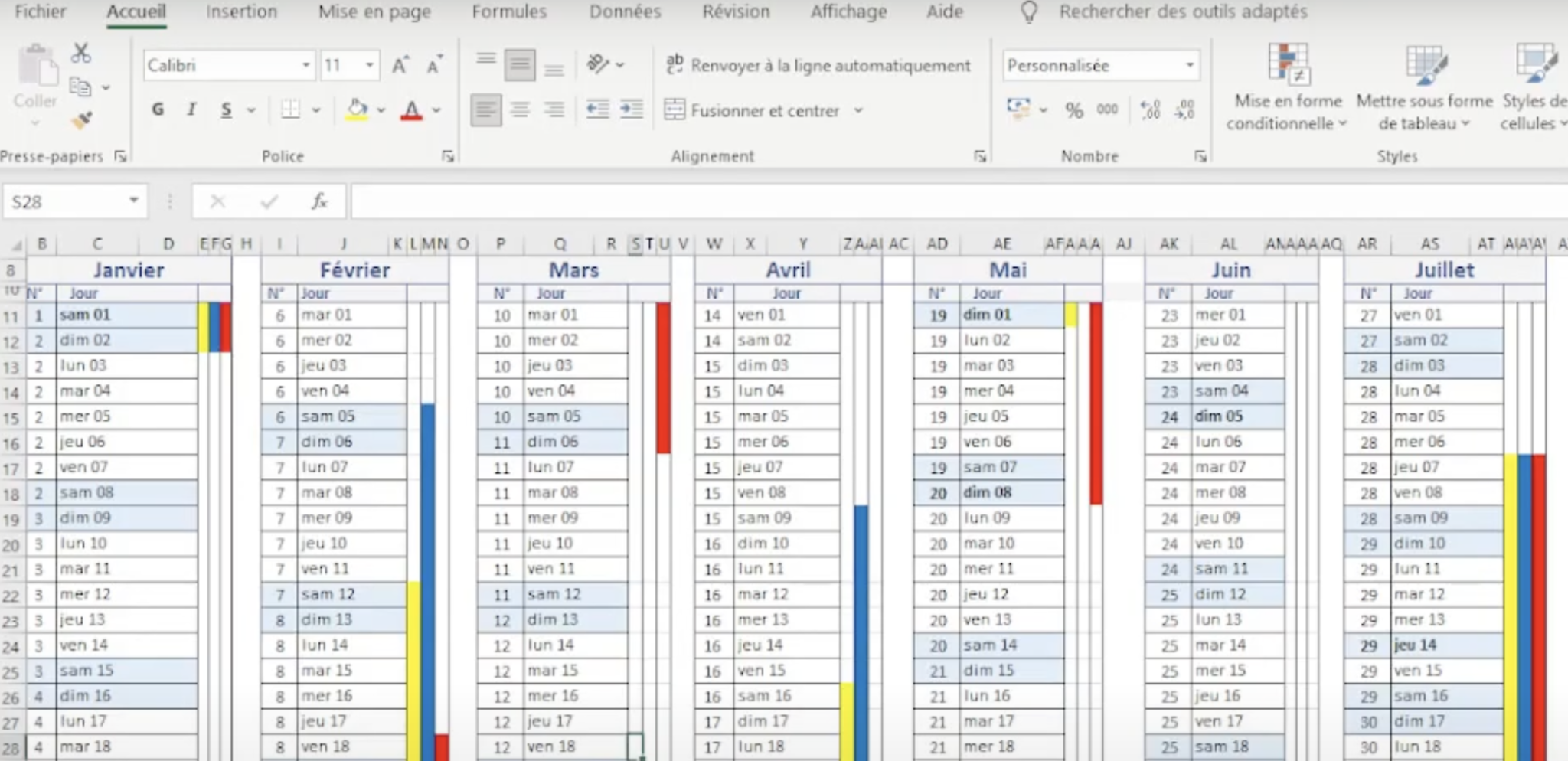1568x761 pixels.
Task: Toggle bold with the G button
Action: [x=157, y=109]
